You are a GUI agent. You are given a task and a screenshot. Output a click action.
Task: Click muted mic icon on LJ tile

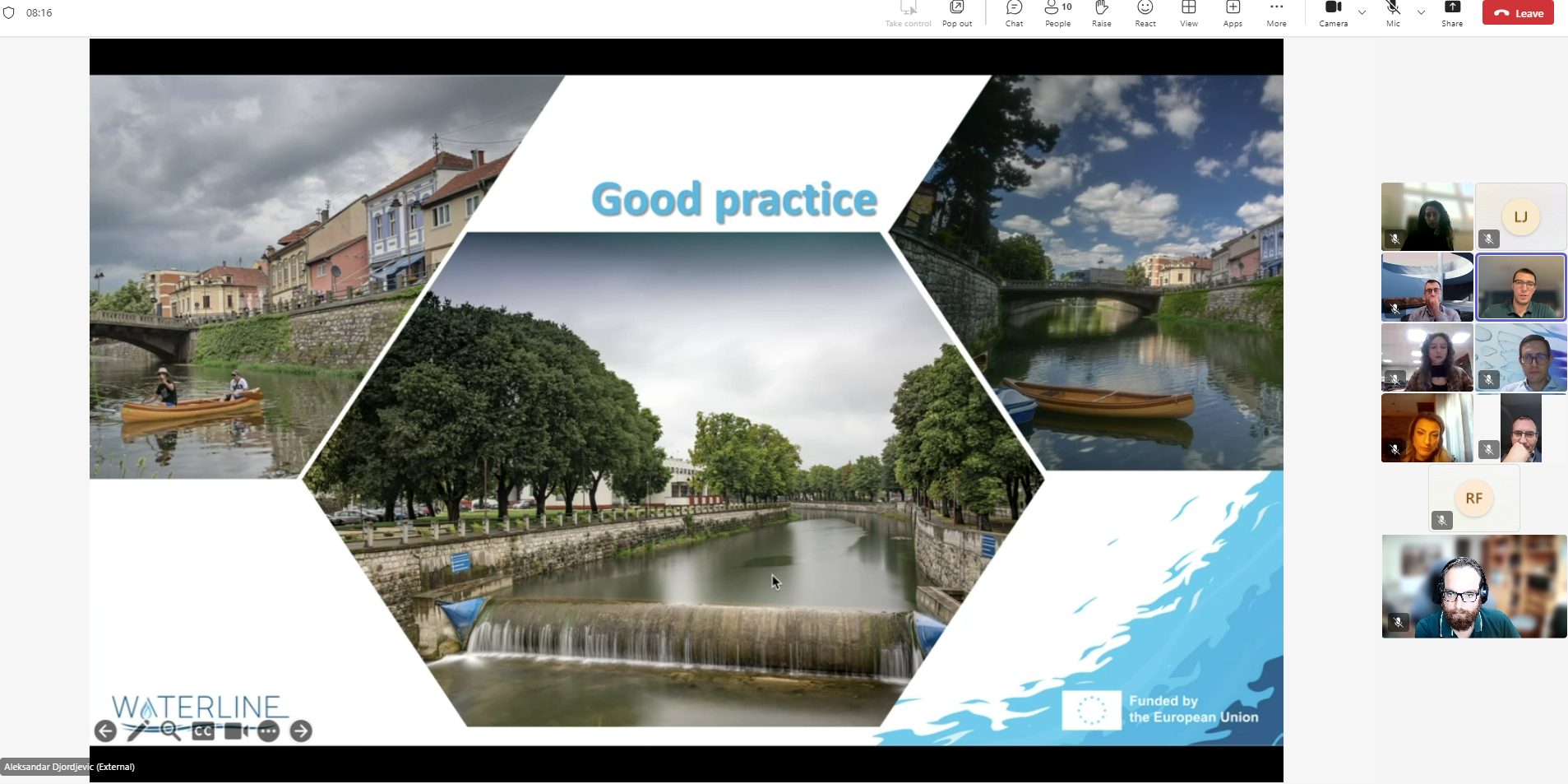pyautogui.click(x=1488, y=239)
